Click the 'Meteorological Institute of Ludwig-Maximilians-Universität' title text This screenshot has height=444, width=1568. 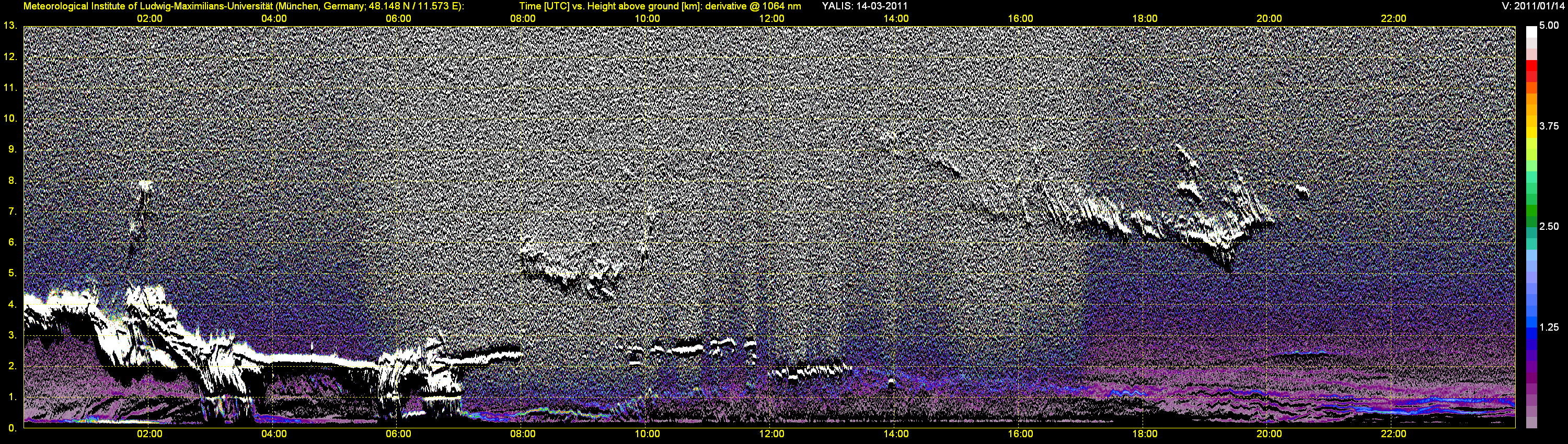(148, 6)
